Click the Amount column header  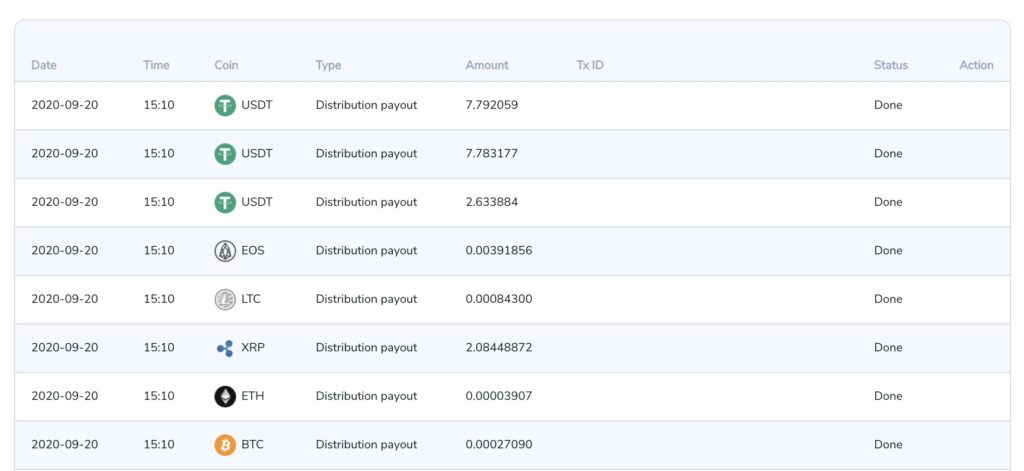click(487, 65)
